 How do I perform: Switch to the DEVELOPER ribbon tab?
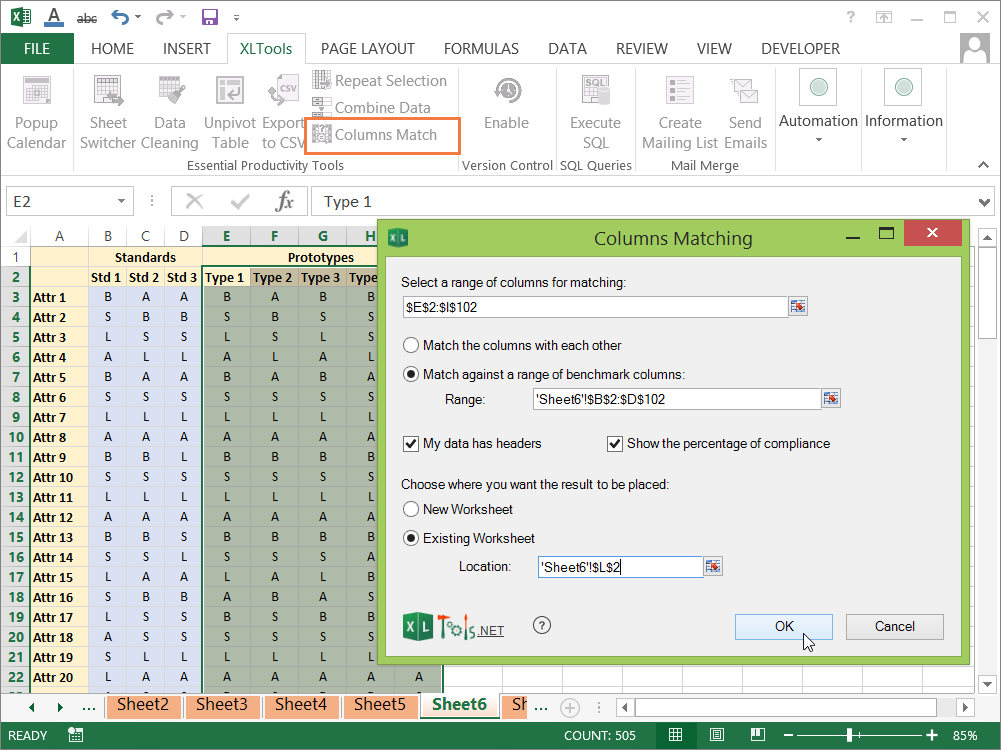point(800,48)
